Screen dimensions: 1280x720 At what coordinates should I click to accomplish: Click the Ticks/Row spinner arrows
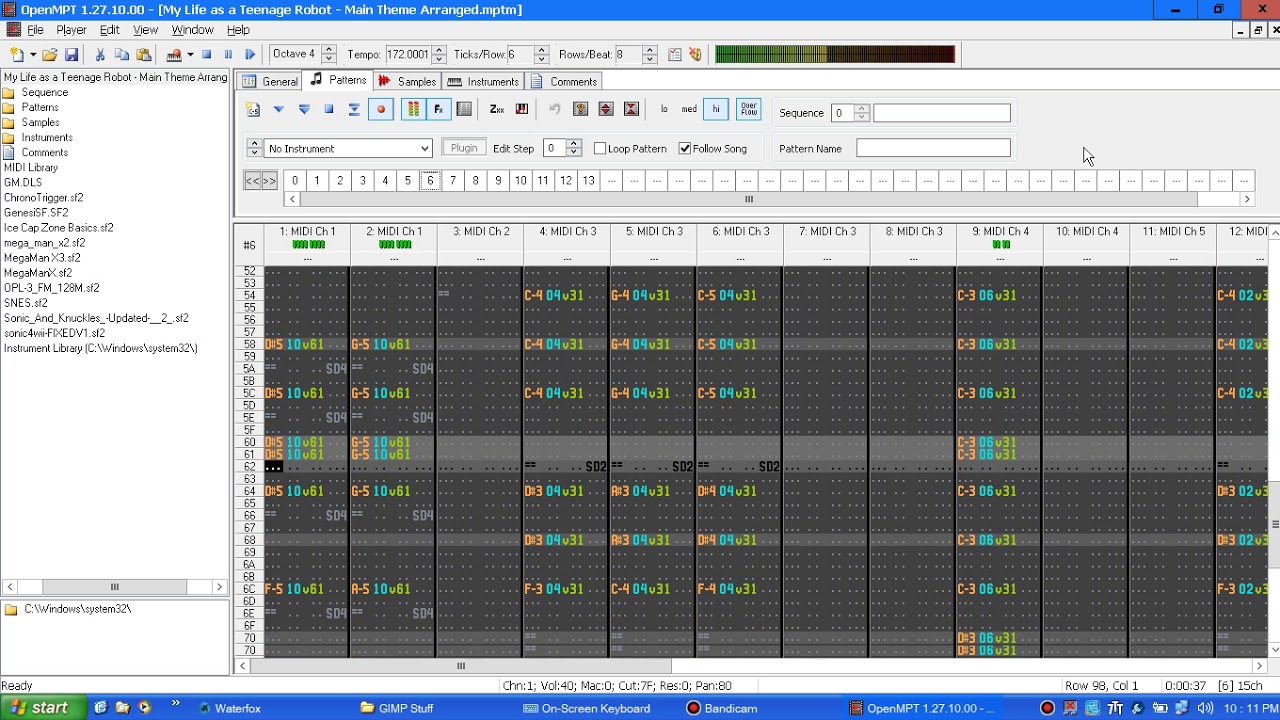point(541,54)
